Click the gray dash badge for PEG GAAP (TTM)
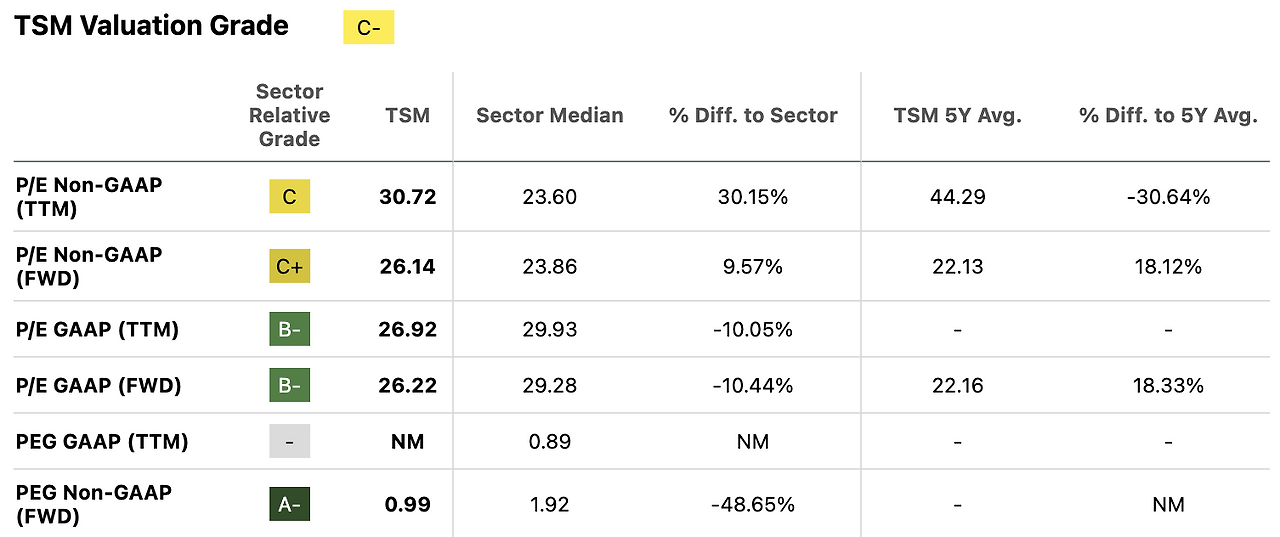The width and height of the screenshot is (1280, 537). coord(289,441)
